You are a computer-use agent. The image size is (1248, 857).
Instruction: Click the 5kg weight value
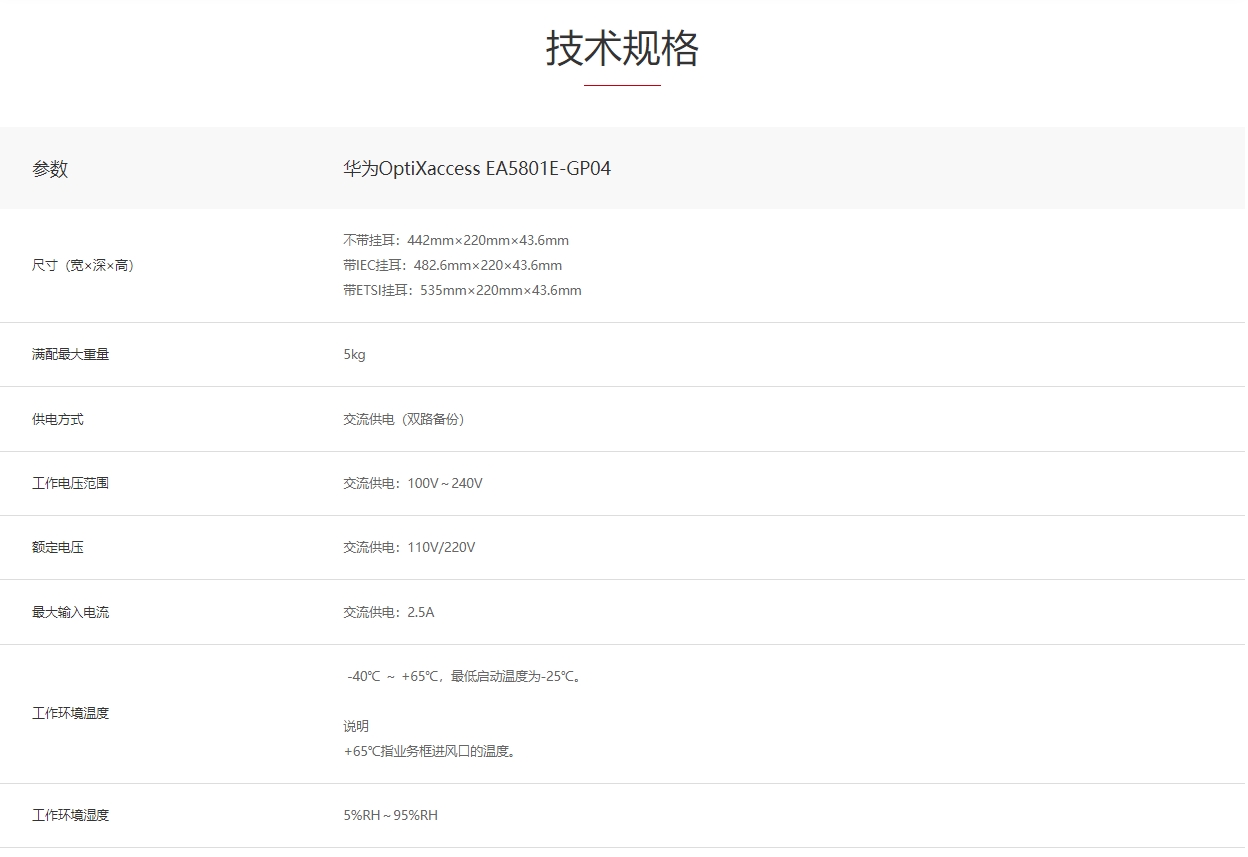point(354,354)
